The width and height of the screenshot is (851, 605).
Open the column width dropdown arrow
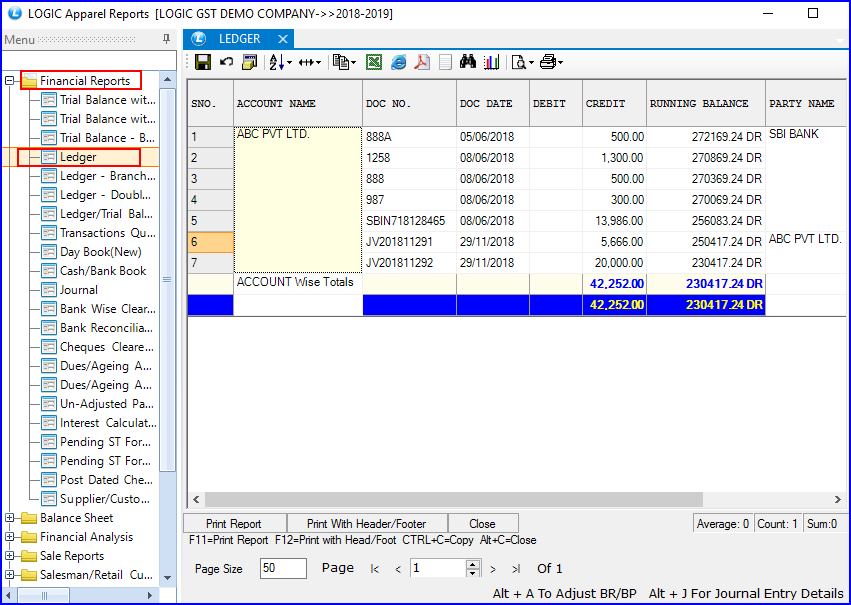(x=319, y=63)
